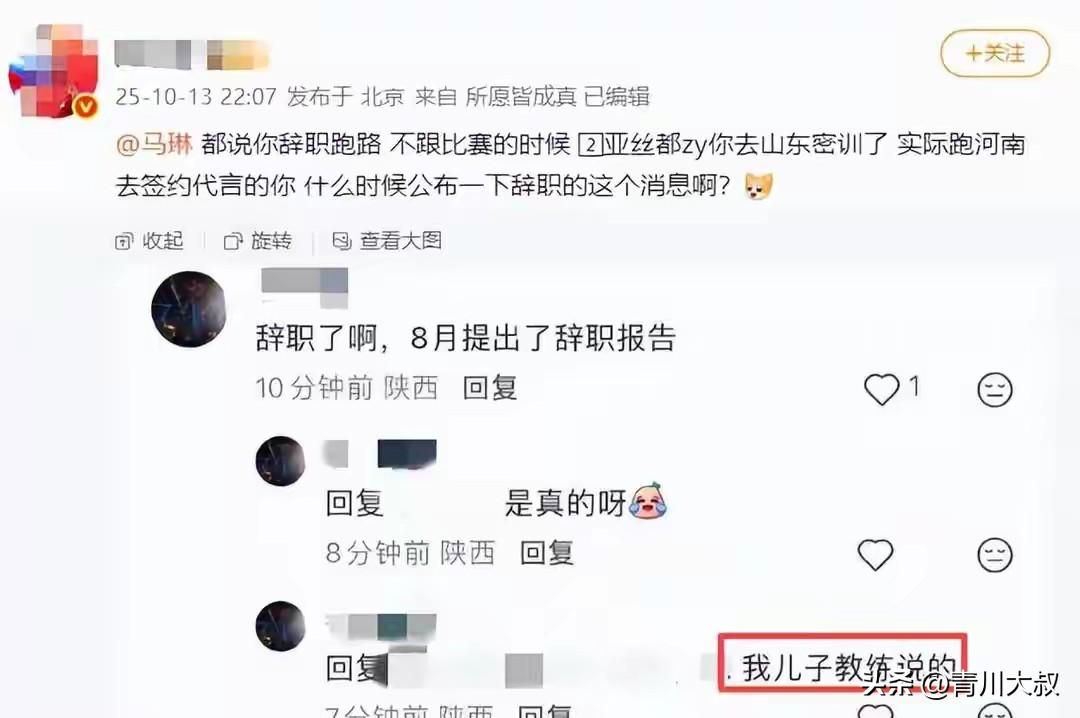Reply to the 10分钟前 comment

490,388
